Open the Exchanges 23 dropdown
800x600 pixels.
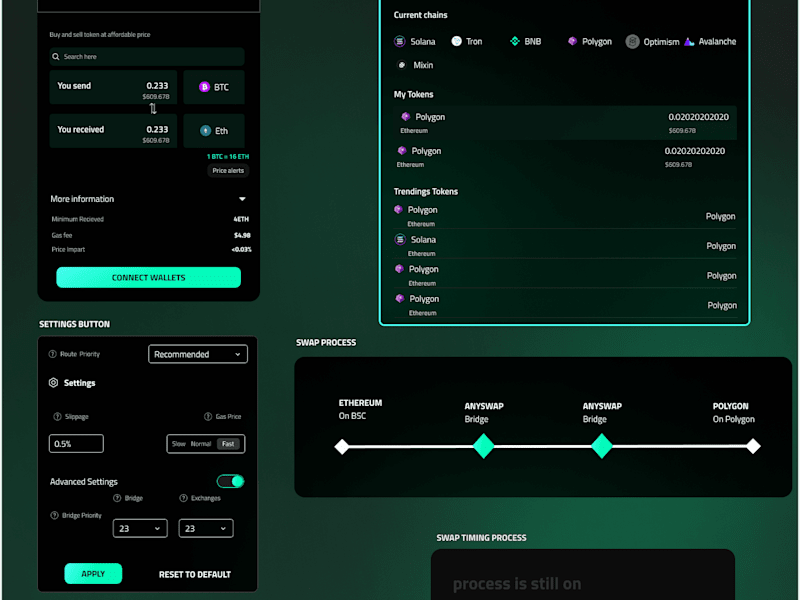point(206,529)
